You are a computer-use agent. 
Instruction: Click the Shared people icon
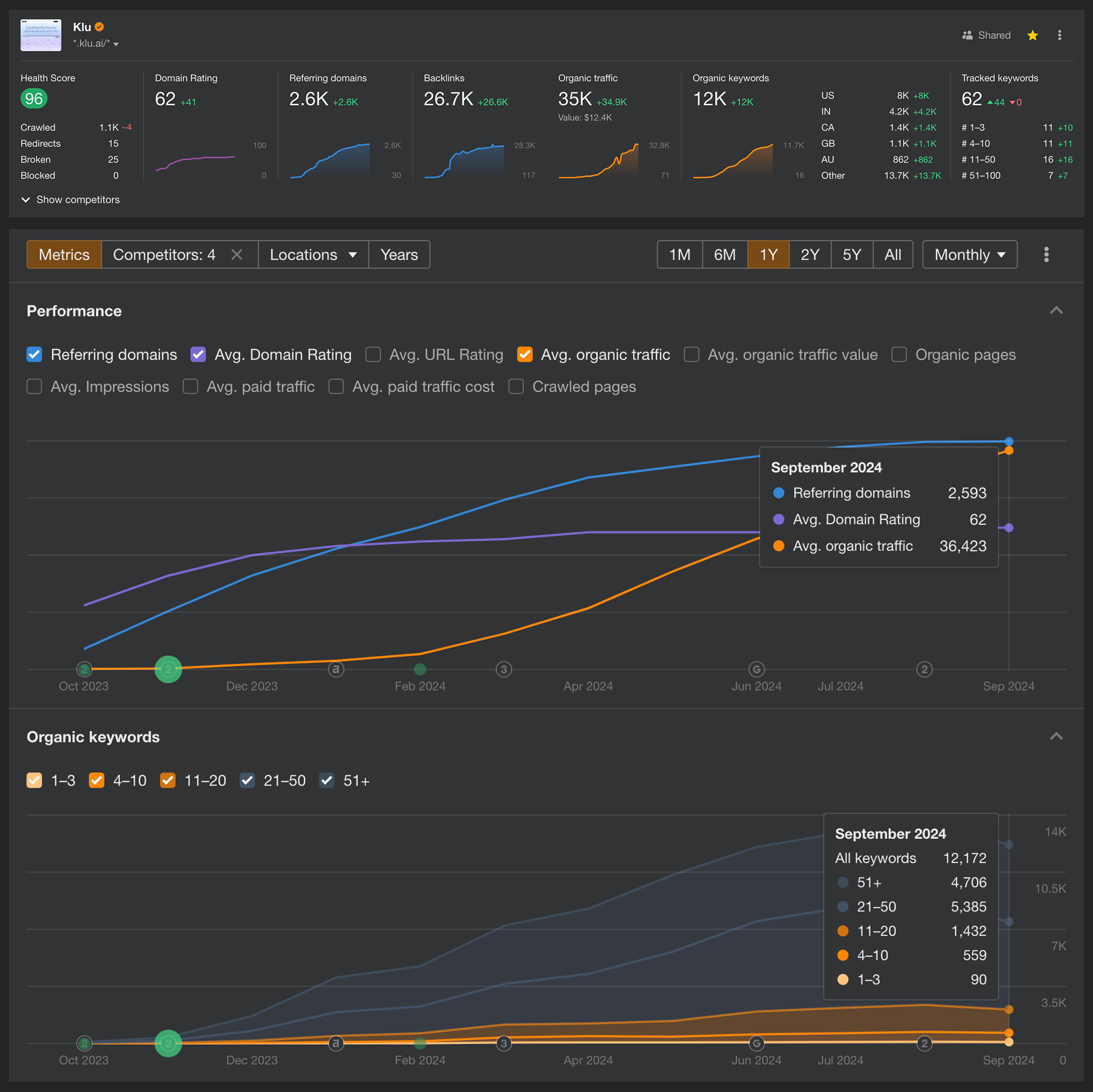coord(968,35)
